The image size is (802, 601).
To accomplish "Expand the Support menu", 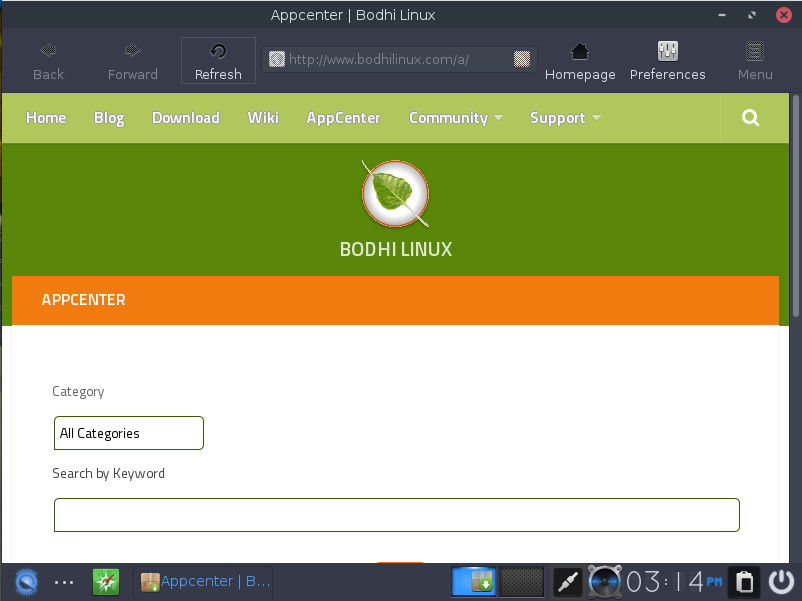I will click(x=565, y=118).
